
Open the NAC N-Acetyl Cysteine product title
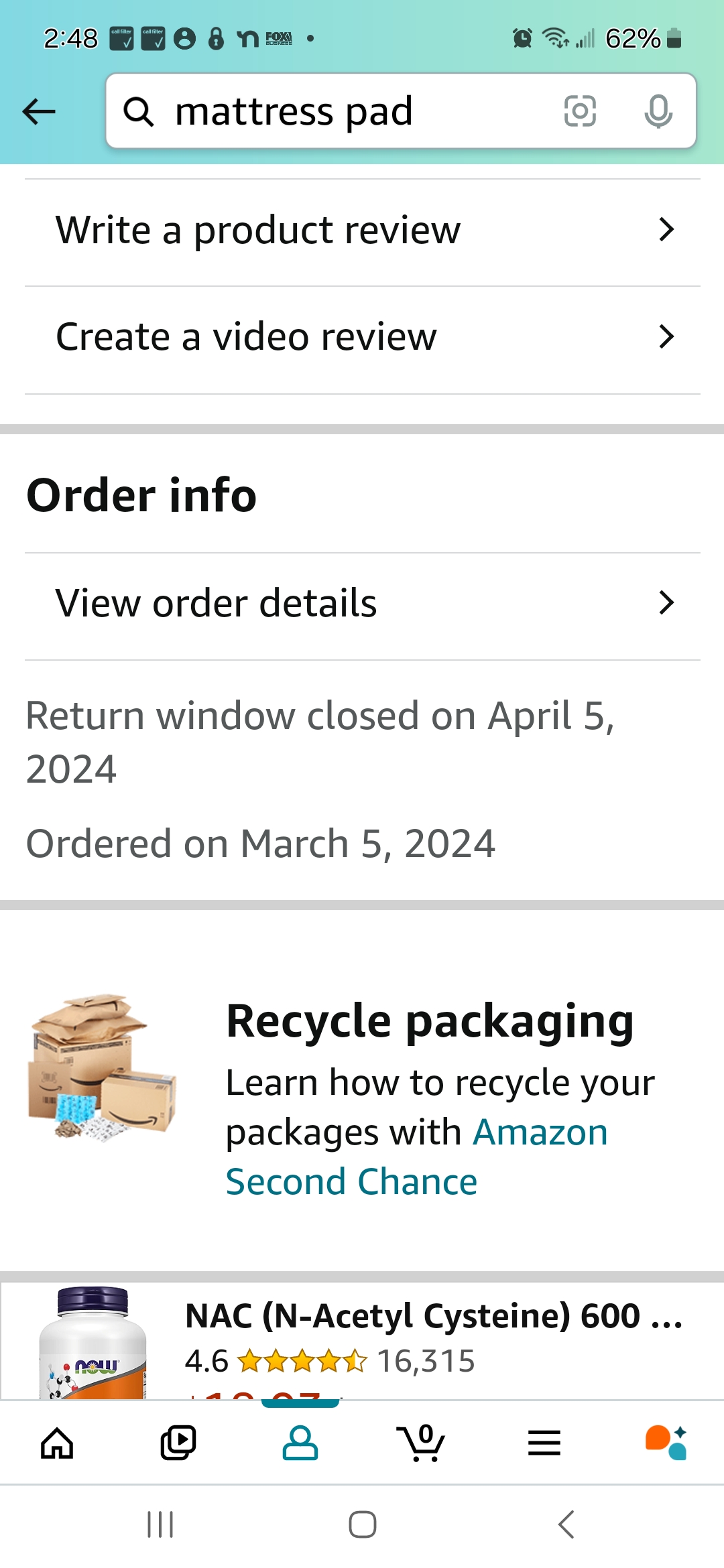[434, 1316]
